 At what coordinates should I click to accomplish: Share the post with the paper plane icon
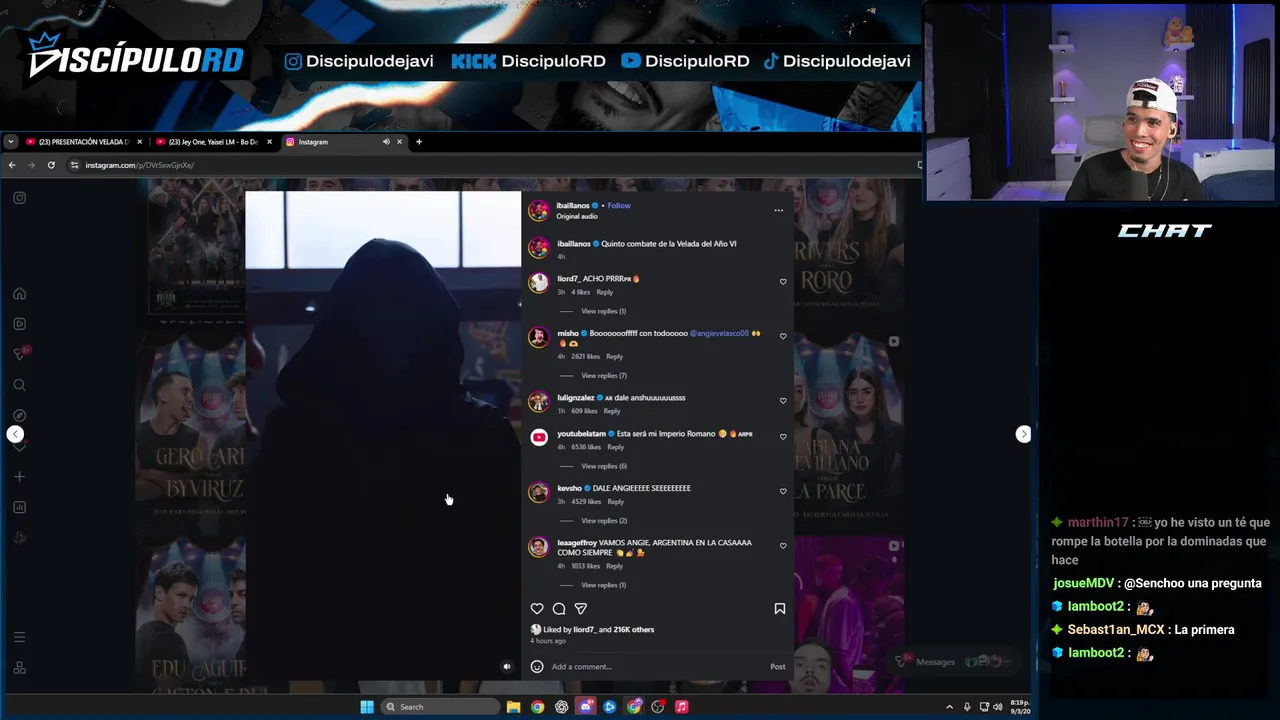(x=580, y=608)
